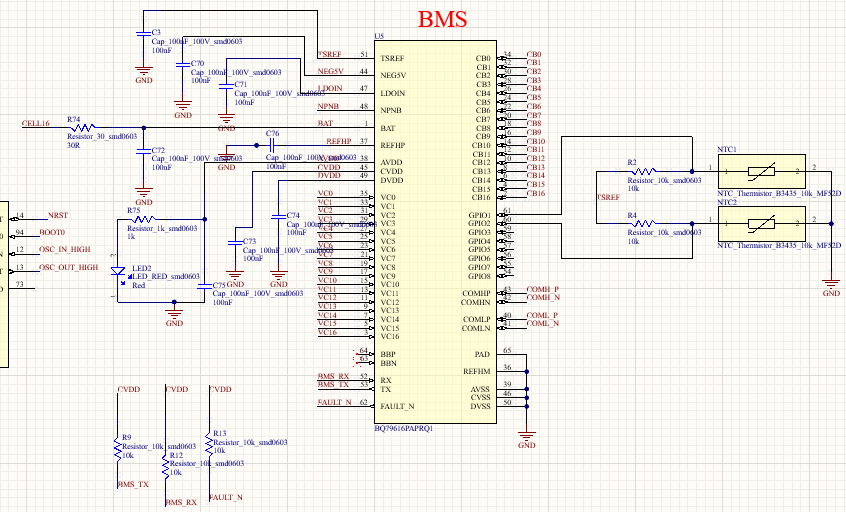Select capacitor C71 symbol
Image resolution: width=846 pixels, height=512 pixels.
[x=226, y=85]
